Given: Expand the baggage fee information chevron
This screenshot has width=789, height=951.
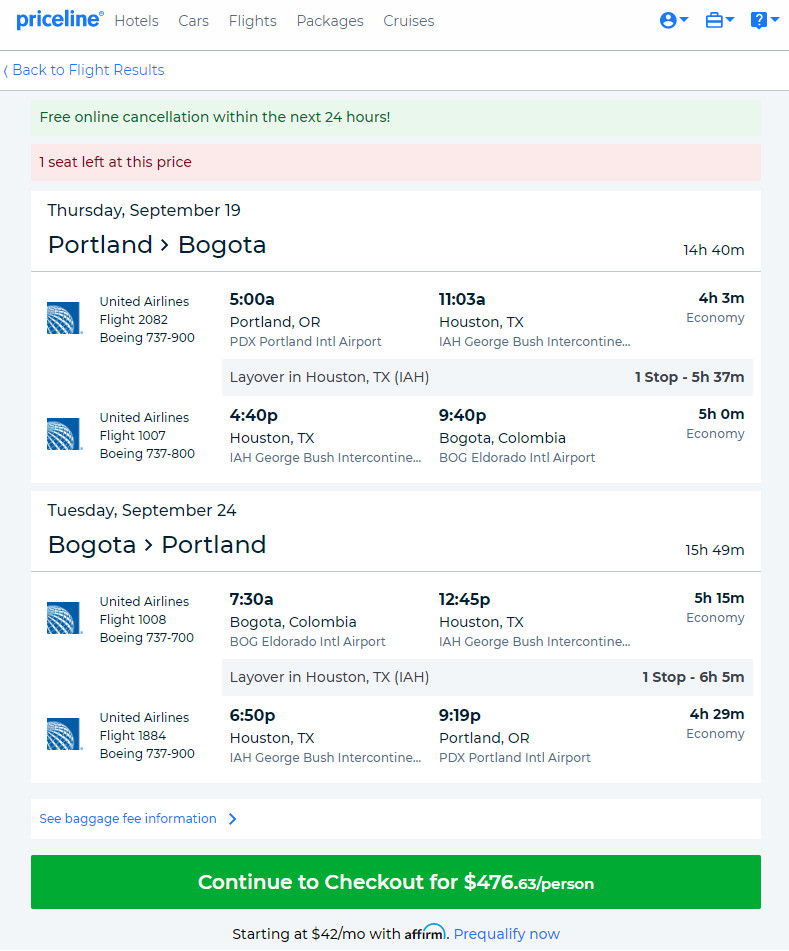Looking at the screenshot, I should pos(232,819).
